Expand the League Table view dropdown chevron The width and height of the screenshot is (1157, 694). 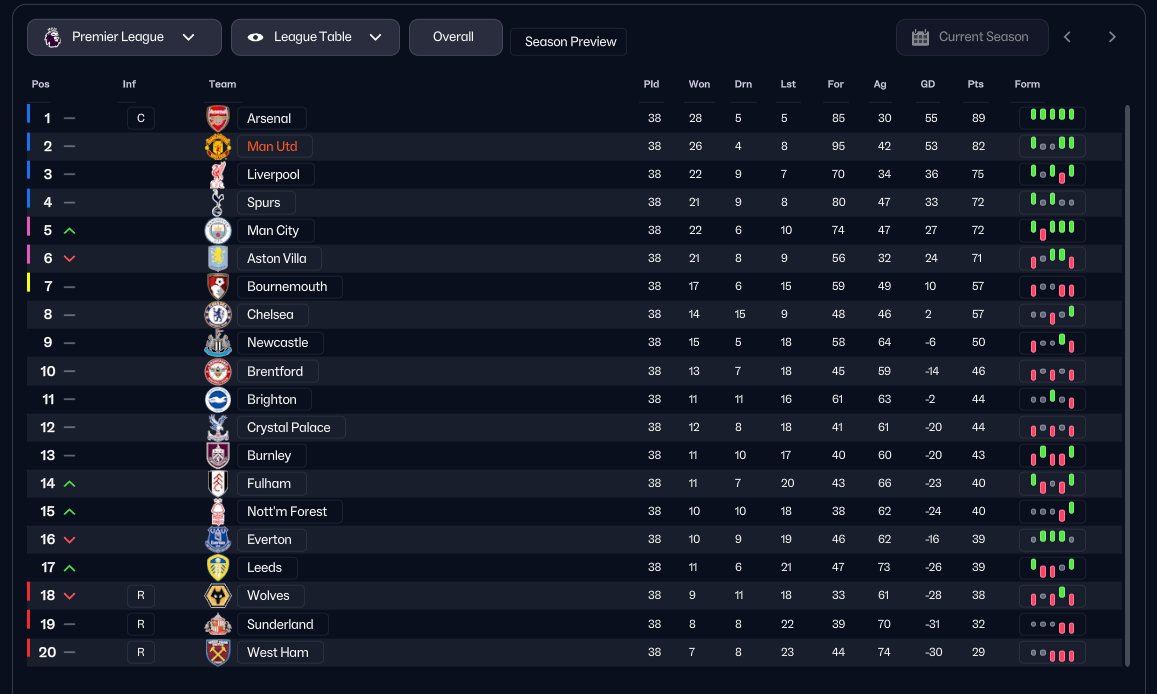[375, 37]
